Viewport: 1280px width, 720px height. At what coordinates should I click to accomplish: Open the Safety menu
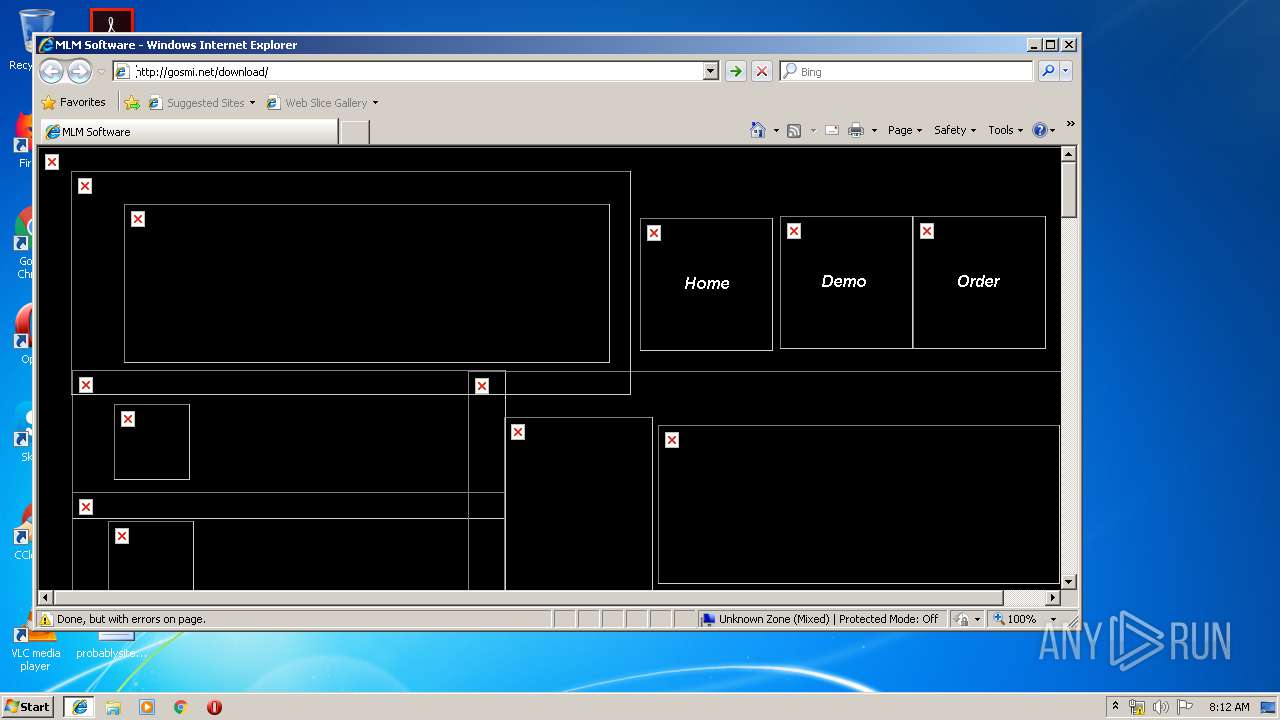[x=955, y=130]
